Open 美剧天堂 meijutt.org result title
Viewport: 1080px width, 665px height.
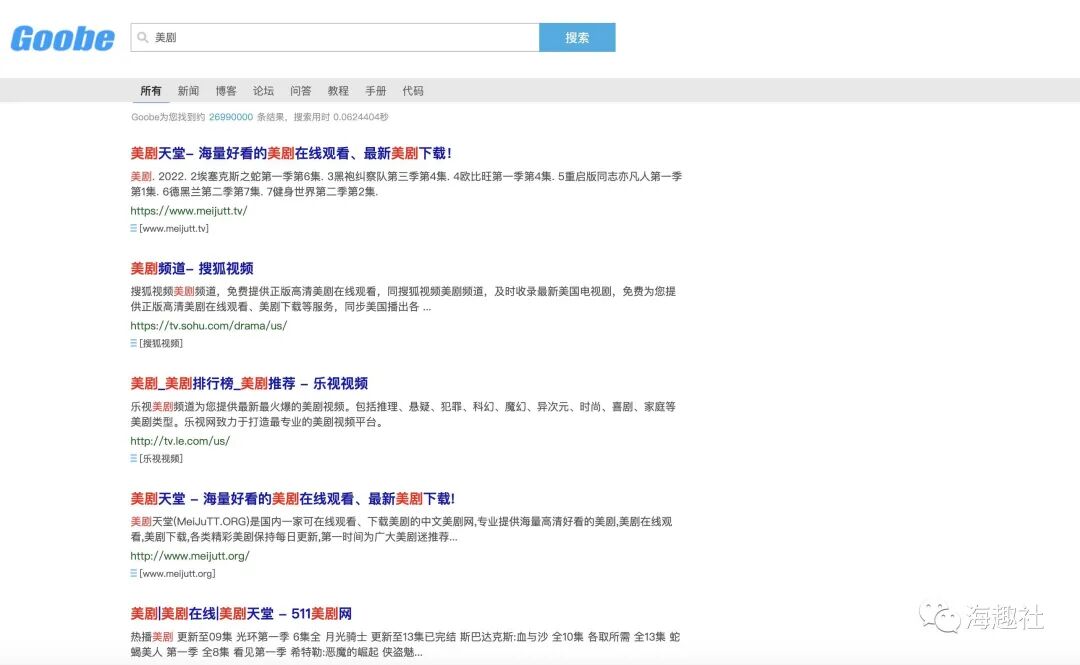click(293, 498)
